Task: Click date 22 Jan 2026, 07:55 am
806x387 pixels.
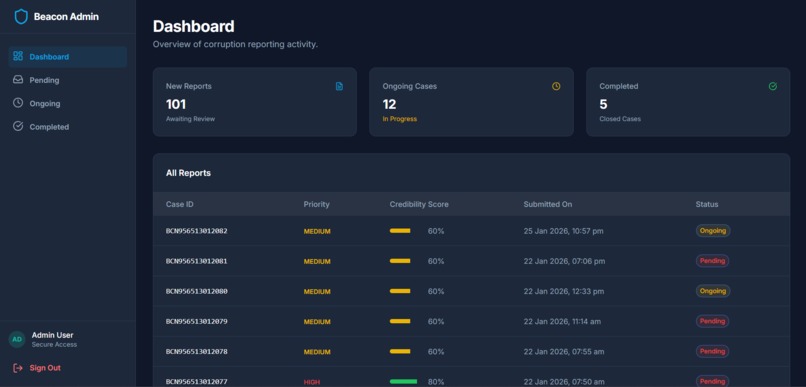Action: coord(564,352)
